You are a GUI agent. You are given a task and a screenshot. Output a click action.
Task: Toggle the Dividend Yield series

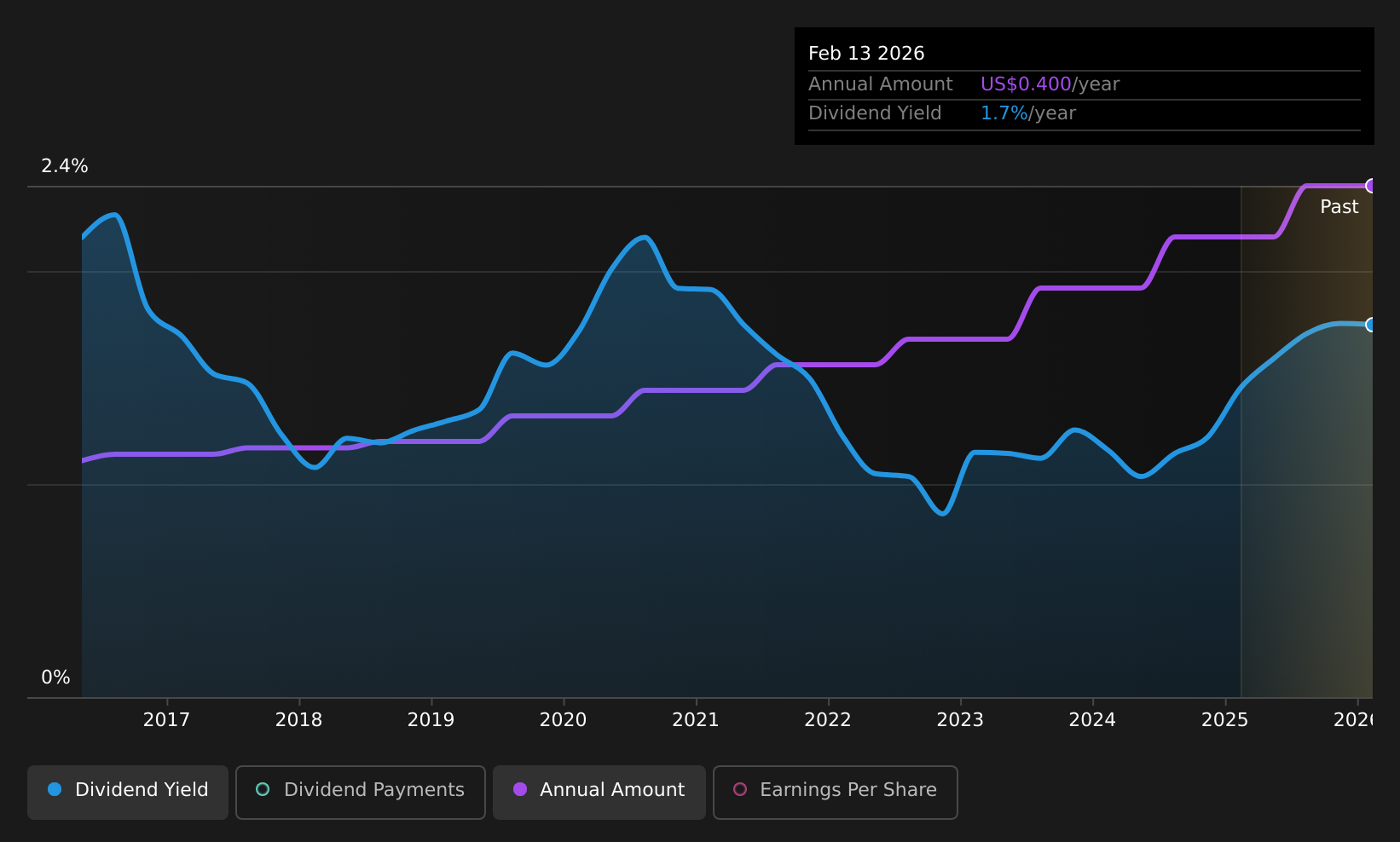[x=128, y=793]
